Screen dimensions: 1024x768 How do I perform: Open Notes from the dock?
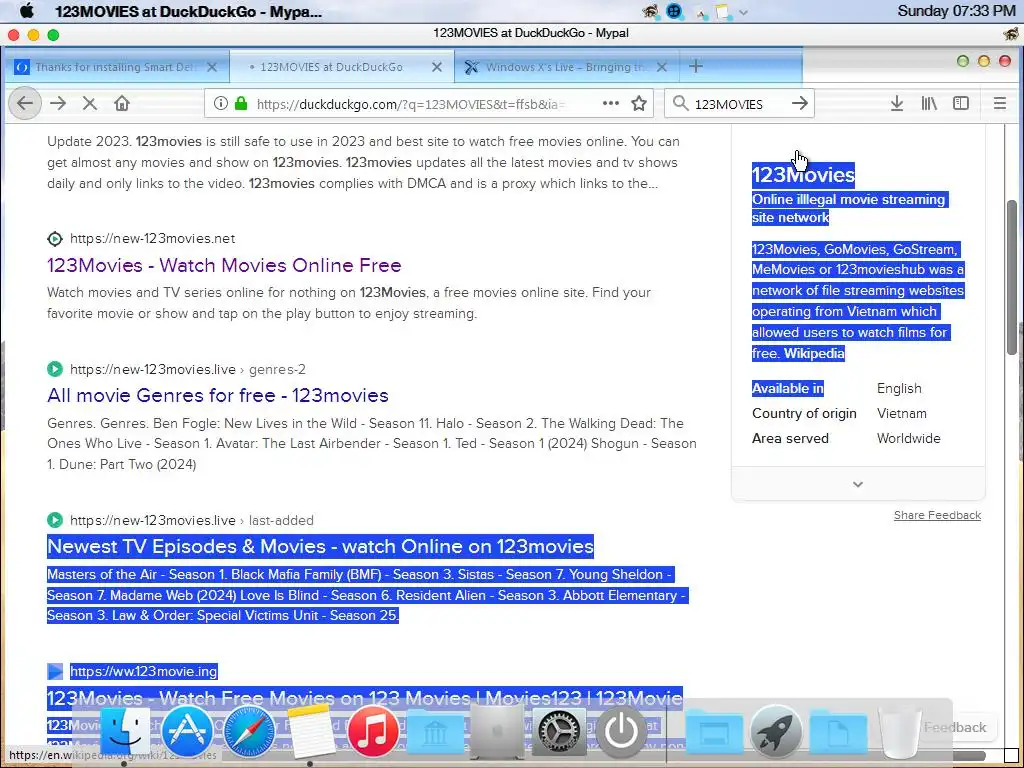tap(310, 731)
